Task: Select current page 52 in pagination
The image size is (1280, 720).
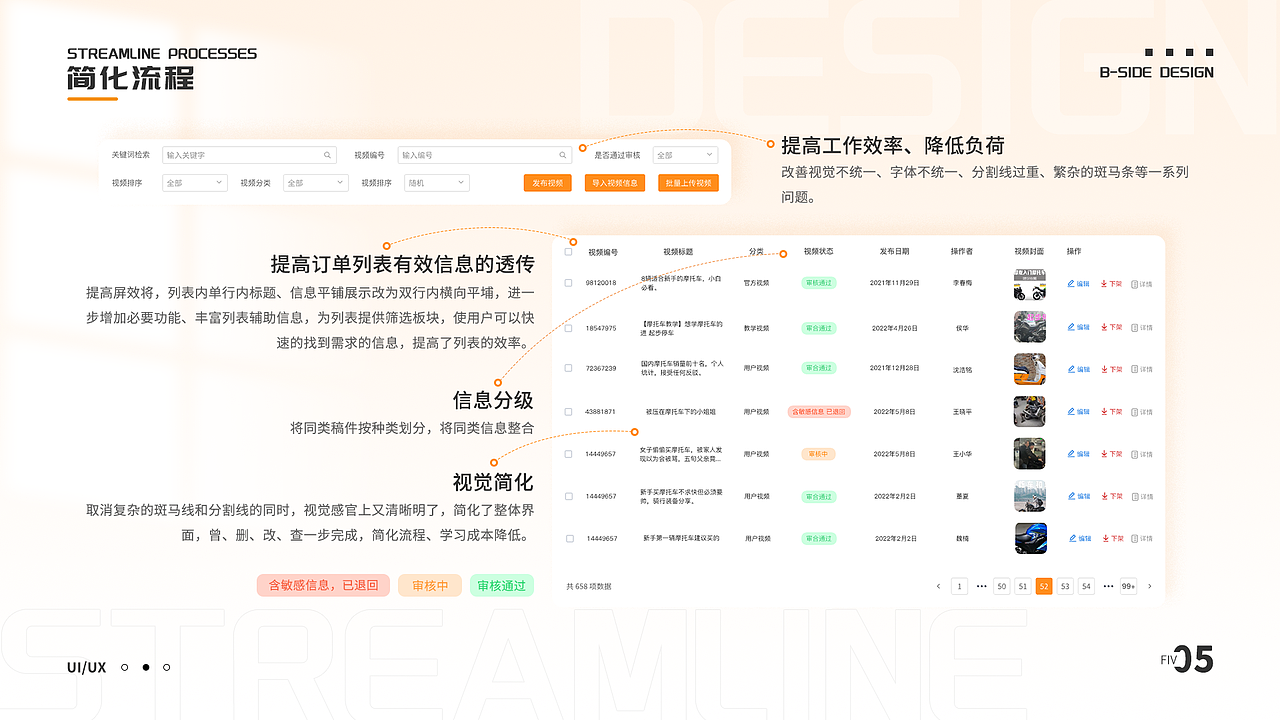Action: (1044, 586)
